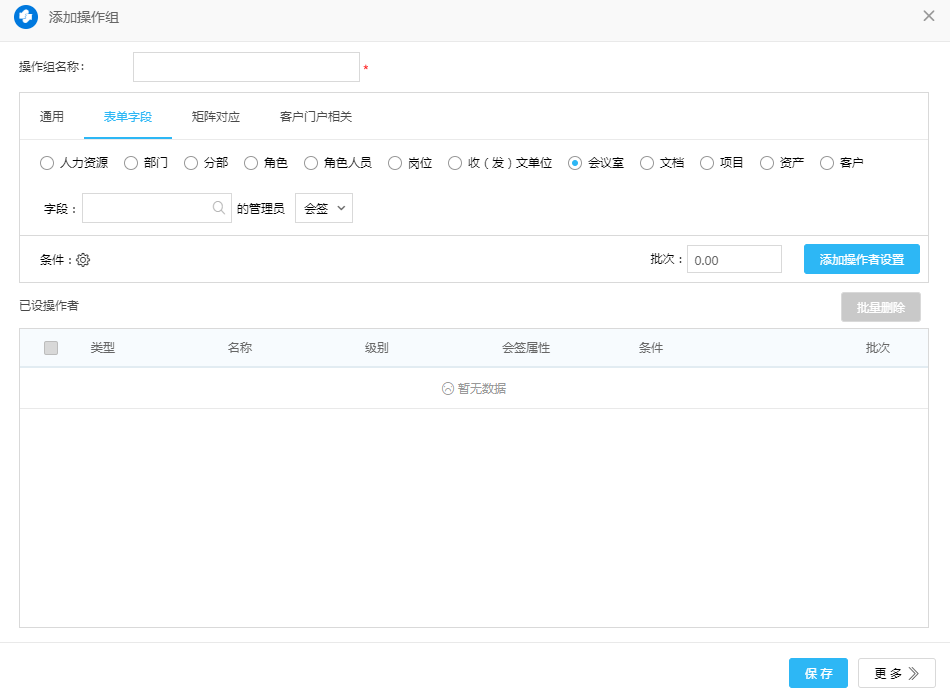Click the 保存 button
Image resolution: width=950 pixels, height=696 pixels.
(x=818, y=673)
